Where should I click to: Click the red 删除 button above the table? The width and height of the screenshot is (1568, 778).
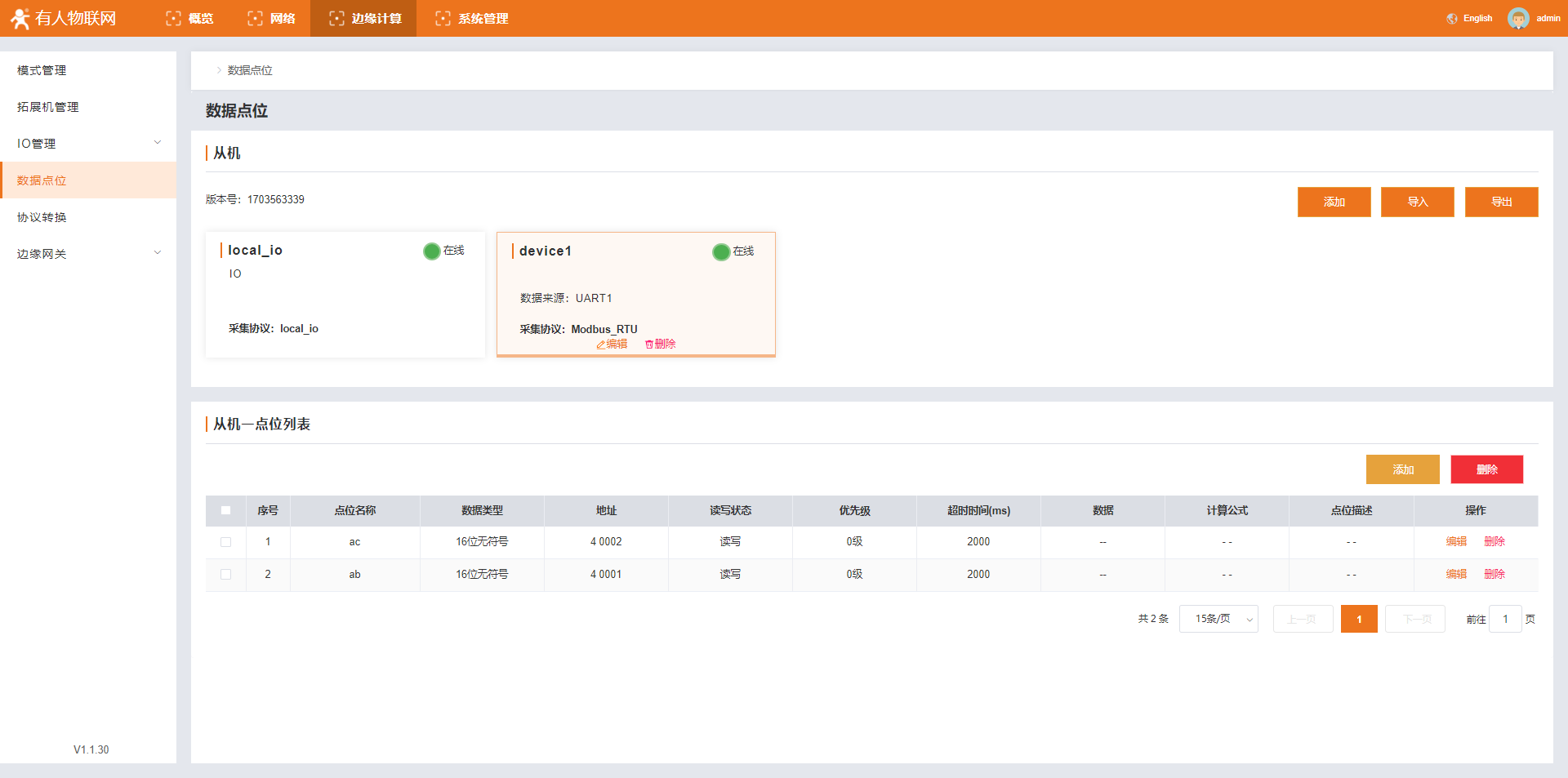(1486, 469)
